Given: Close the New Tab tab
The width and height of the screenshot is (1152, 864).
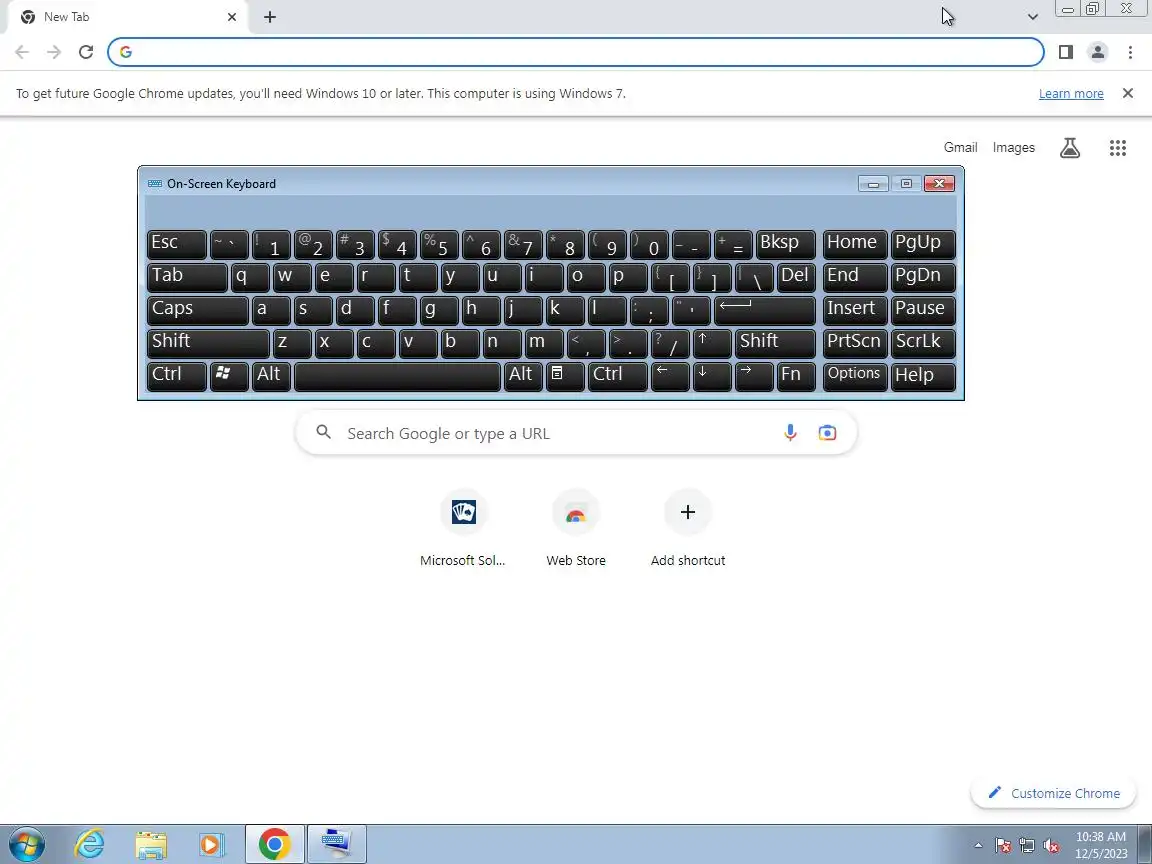Looking at the screenshot, I should (x=231, y=17).
